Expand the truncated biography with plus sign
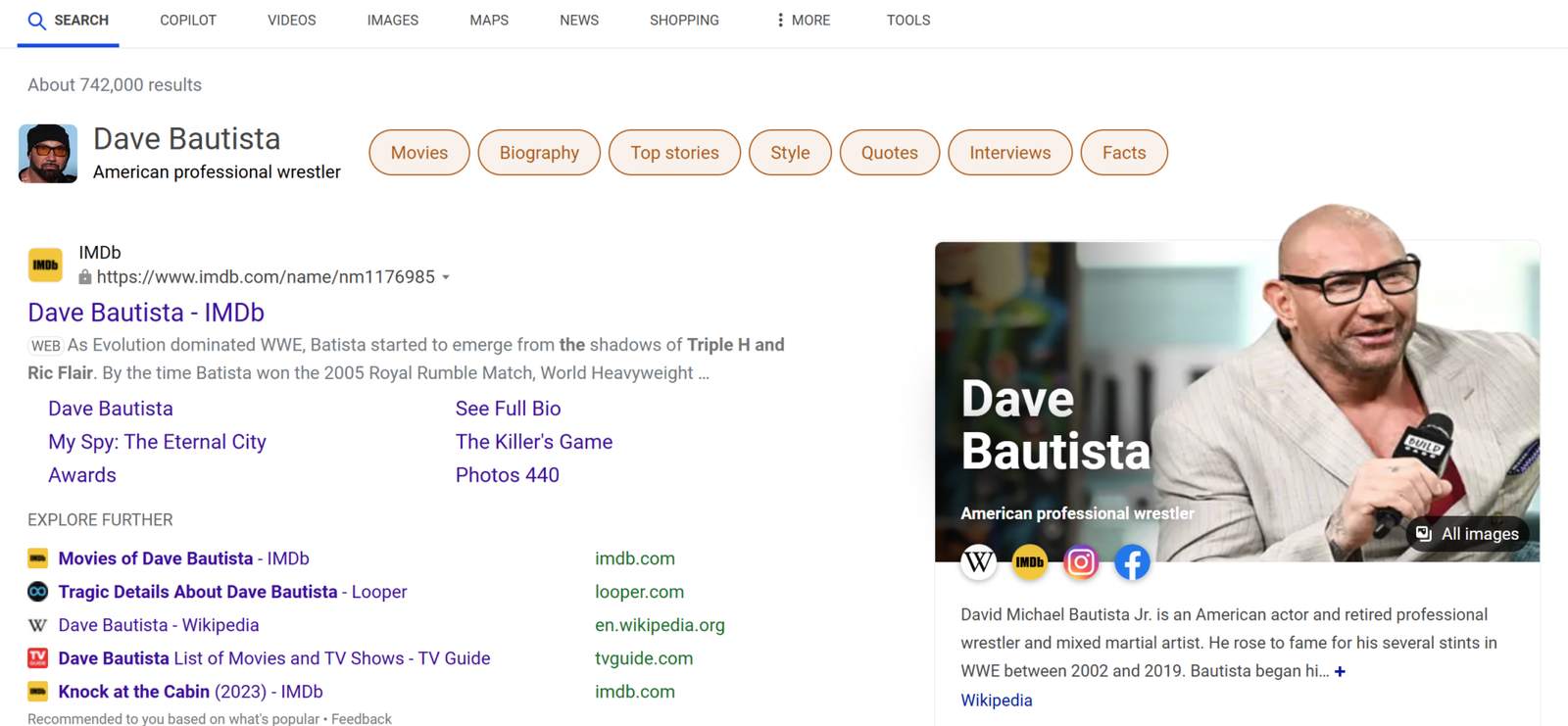This screenshot has height=726, width=1568. point(1340,671)
